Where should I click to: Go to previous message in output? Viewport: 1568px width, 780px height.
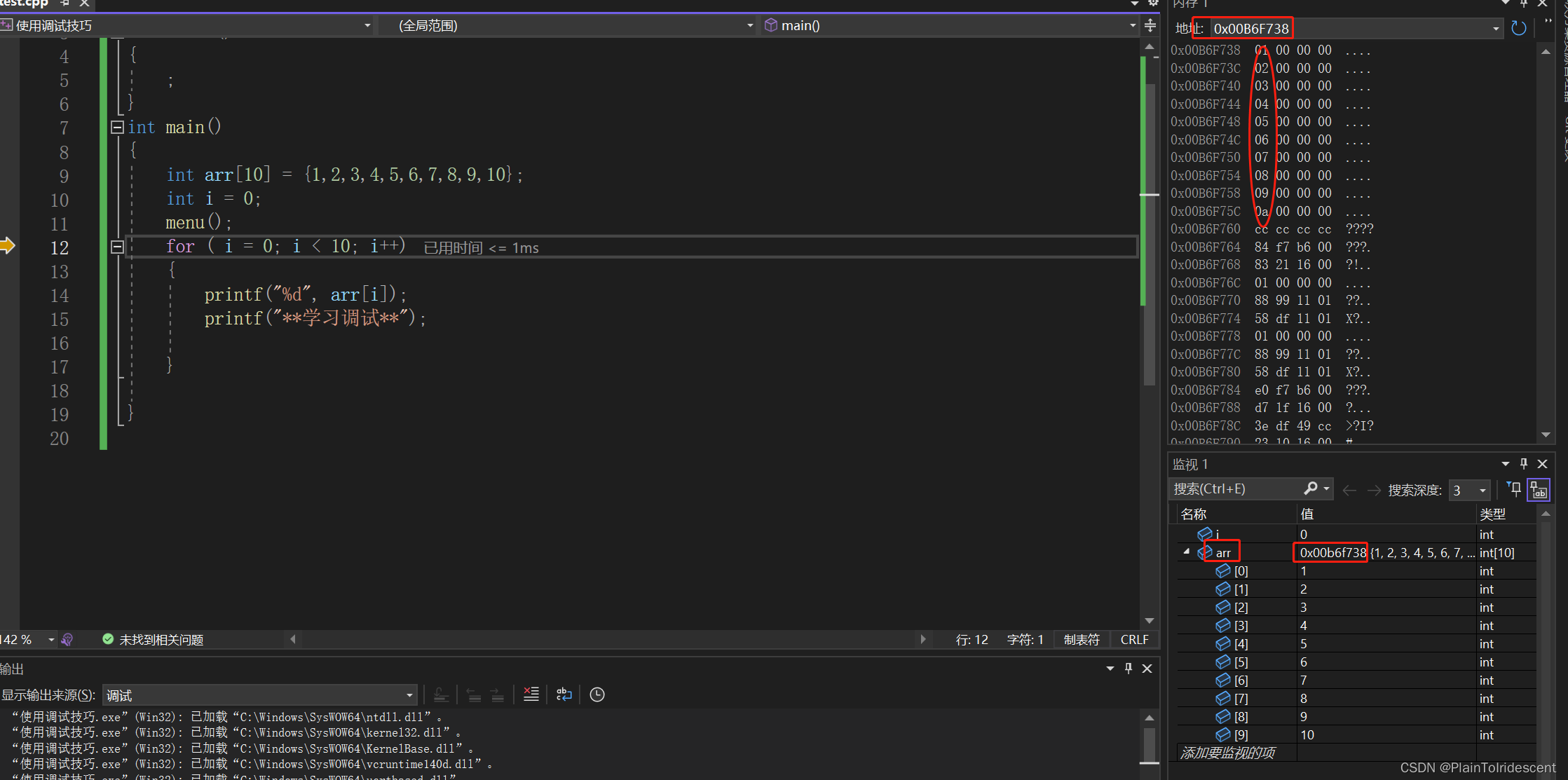pos(474,695)
